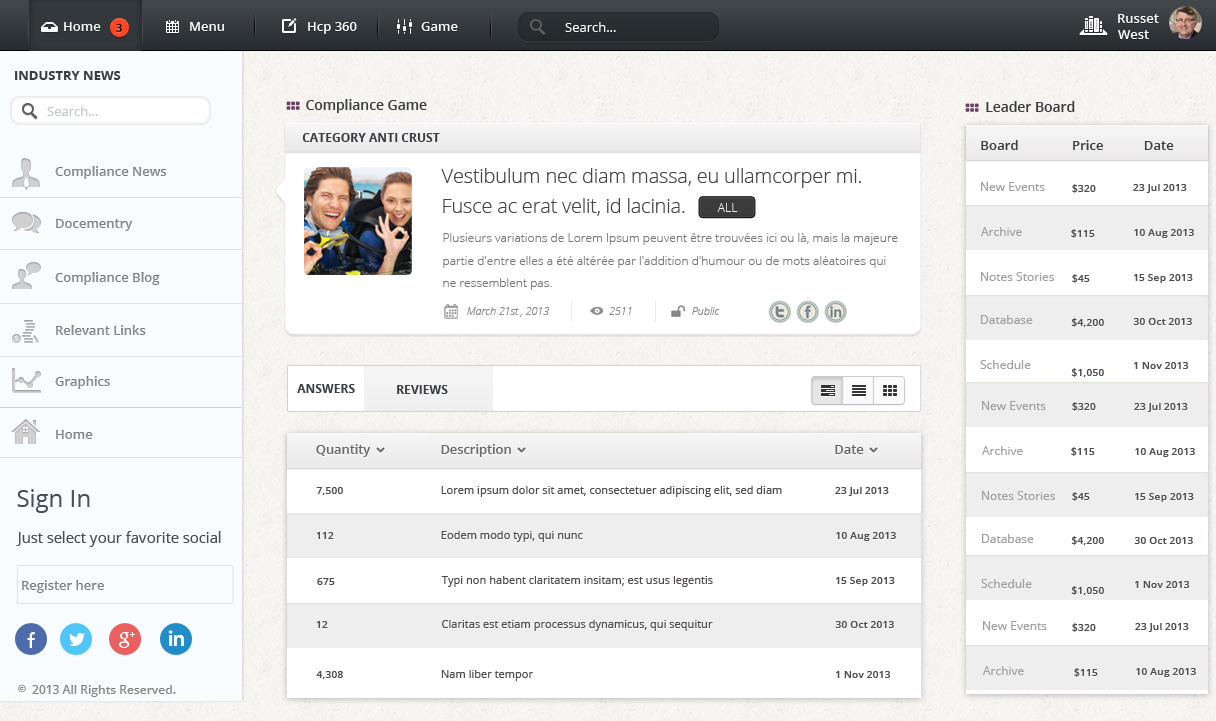1216x721 pixels.
Task: Click the Leader Board grid icon
Action: (x=971, y=107)
